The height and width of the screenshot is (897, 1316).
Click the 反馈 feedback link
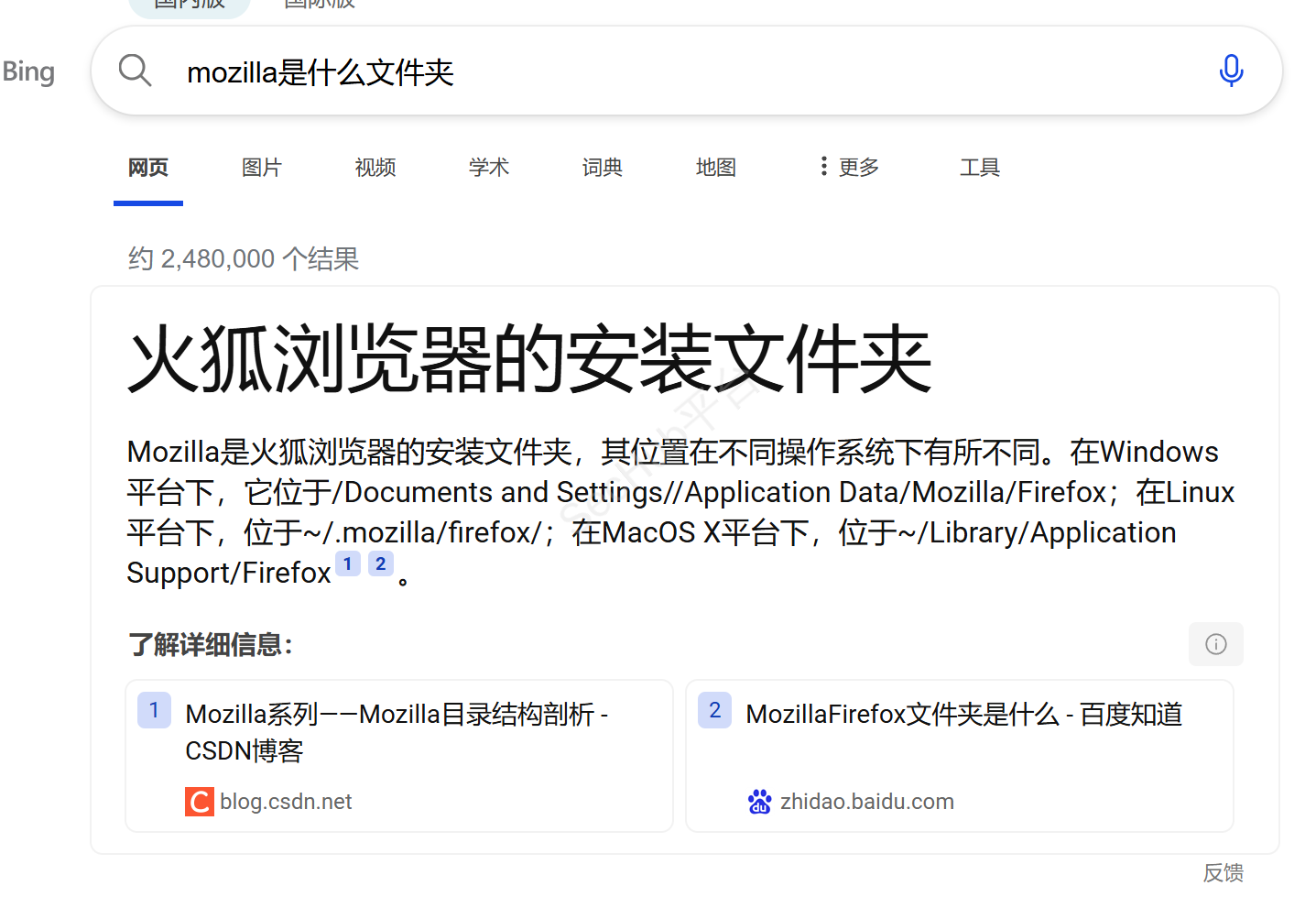click(1223, 872)
